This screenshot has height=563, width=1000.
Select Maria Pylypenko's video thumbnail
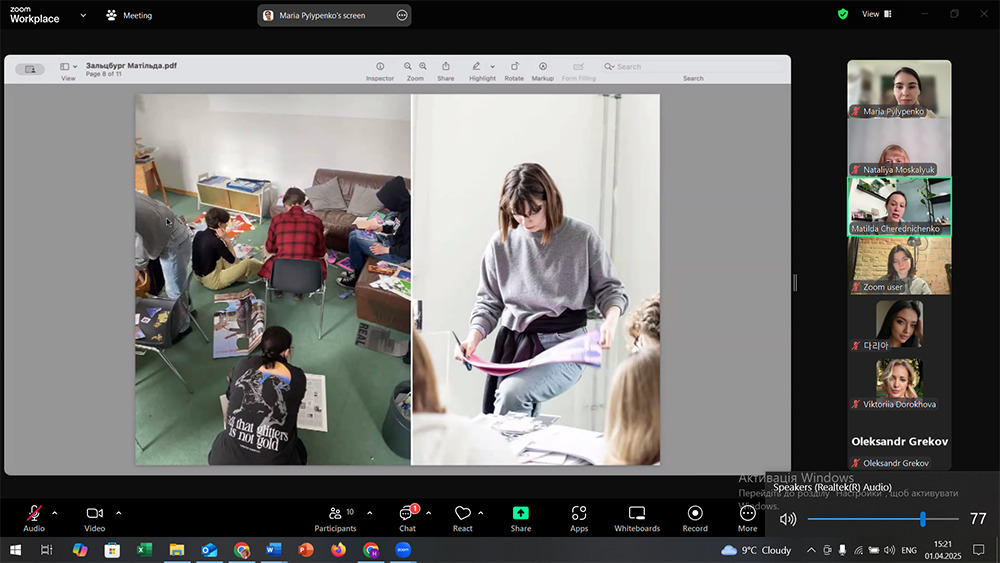pos(899,89)
